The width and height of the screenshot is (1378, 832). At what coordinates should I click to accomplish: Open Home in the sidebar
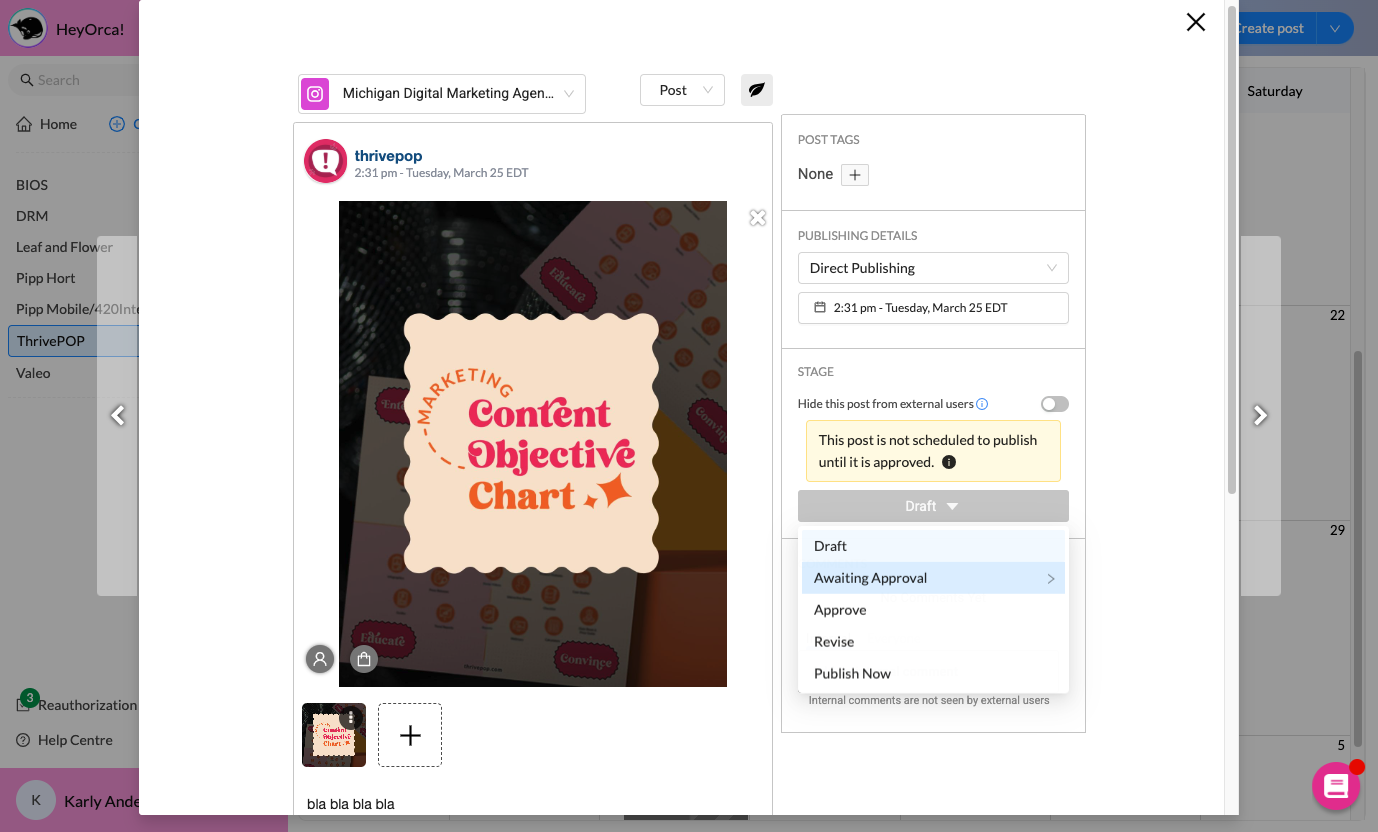point(47,124)
